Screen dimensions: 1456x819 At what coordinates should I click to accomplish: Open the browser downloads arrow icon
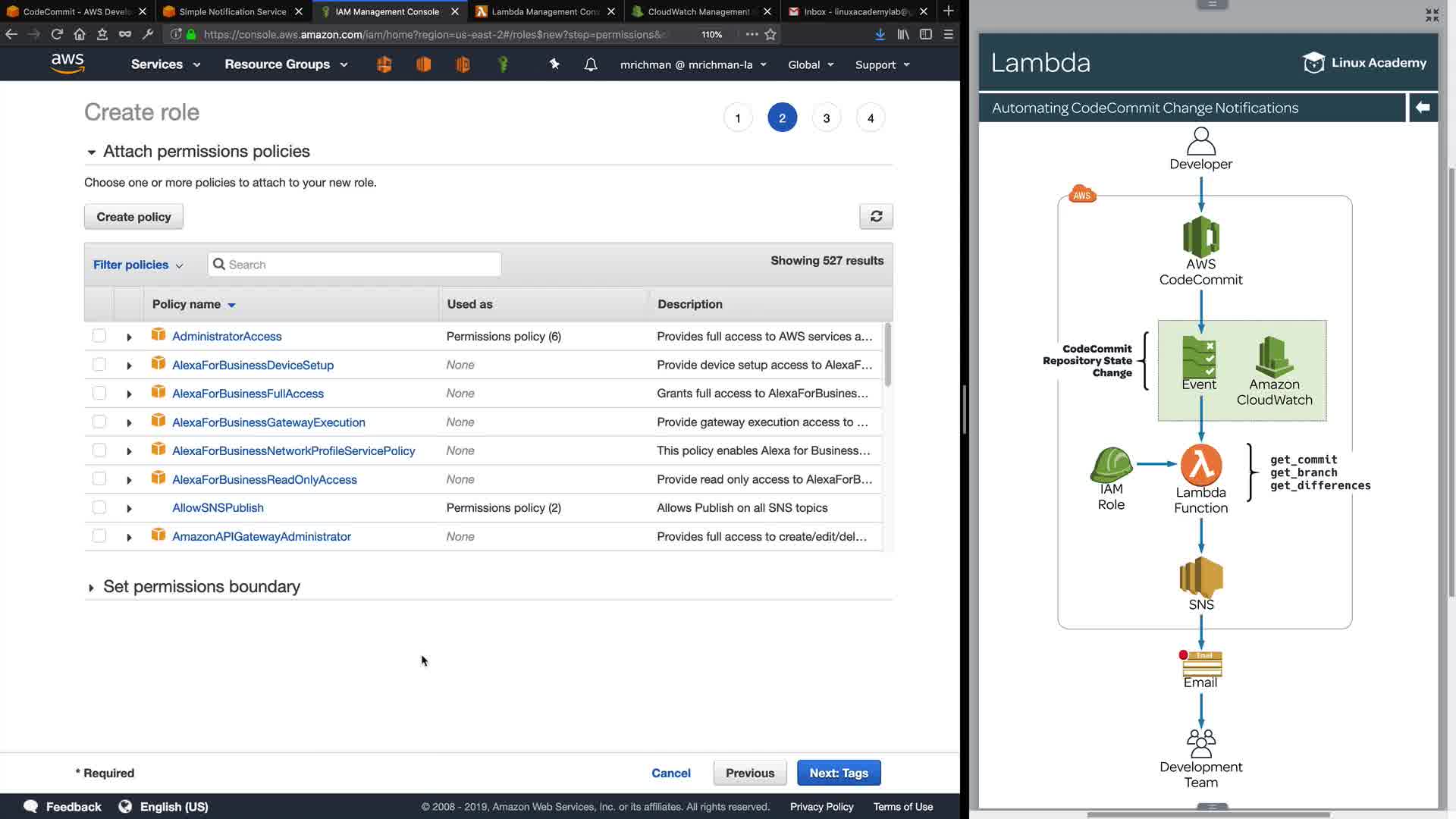pyautogui.click(x=880, y=34)
